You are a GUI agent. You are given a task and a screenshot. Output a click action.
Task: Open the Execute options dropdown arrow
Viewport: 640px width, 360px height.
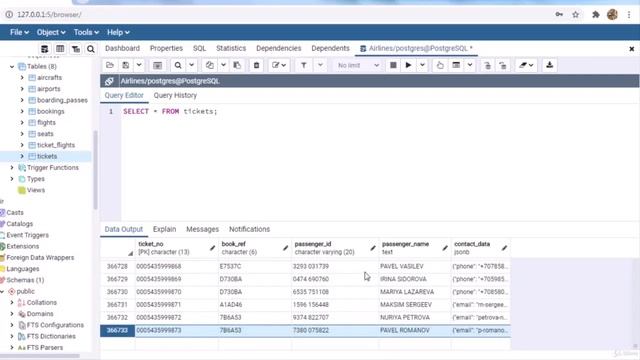click(x=422, y=65)
